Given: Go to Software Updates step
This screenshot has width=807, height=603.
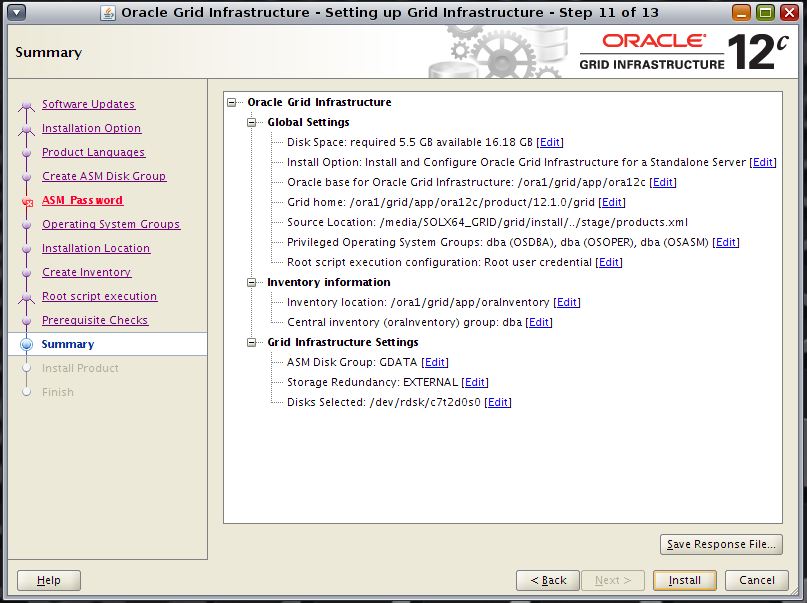Looking at the screenshot, I should 89,104.
